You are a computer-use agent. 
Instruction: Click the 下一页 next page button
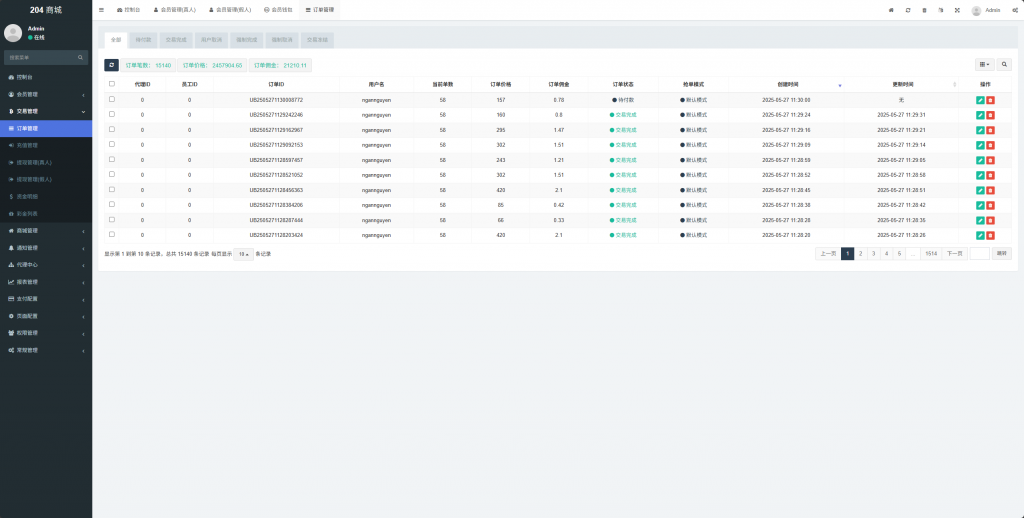[x=955, y=254]
